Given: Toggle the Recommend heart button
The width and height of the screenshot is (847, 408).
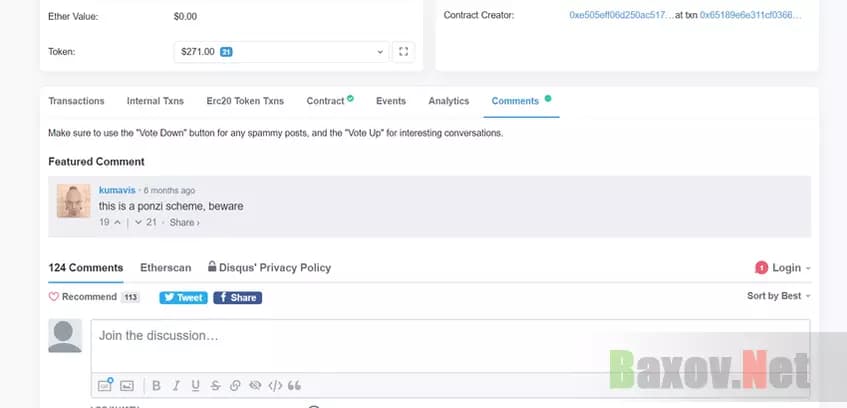Looking at the screenshot, I should 84,297.
